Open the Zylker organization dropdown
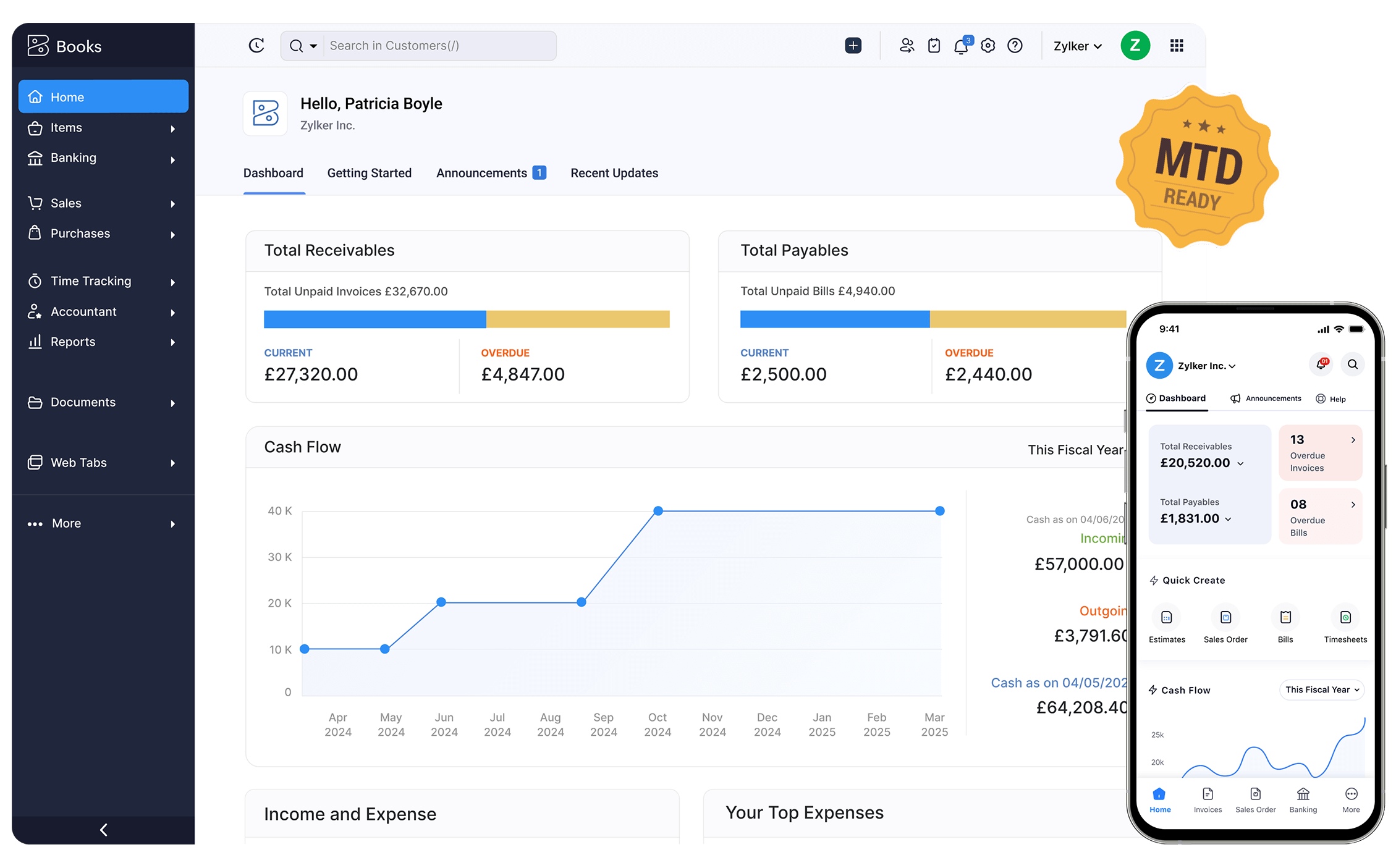 [x=1077, y=45]
